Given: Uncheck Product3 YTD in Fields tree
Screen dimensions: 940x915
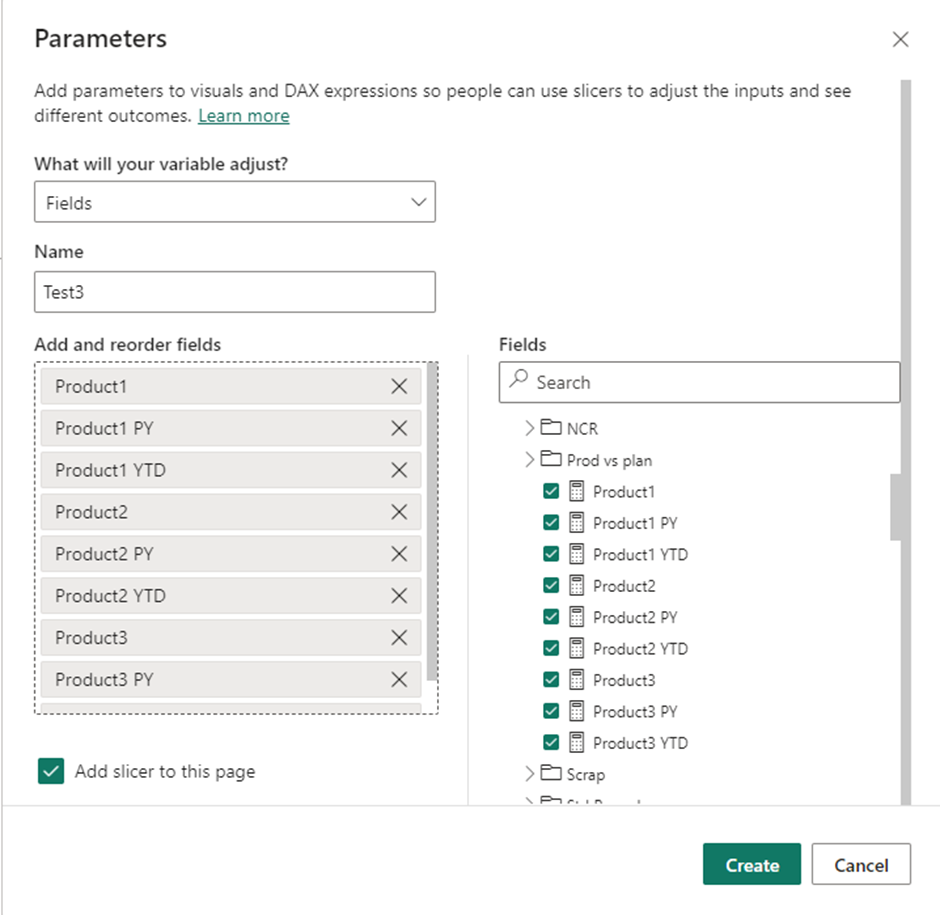Looking at the screenshot, I should [551, 742].
